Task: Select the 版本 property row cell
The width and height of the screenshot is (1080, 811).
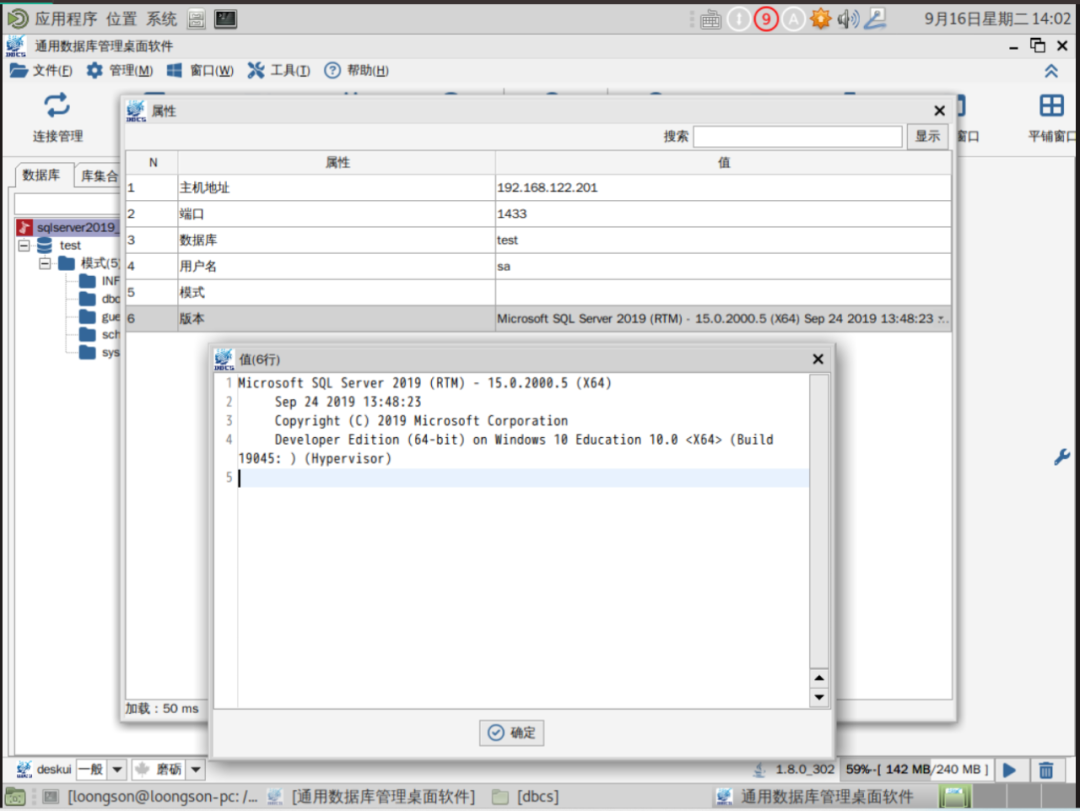Action: tap(336, 319)
